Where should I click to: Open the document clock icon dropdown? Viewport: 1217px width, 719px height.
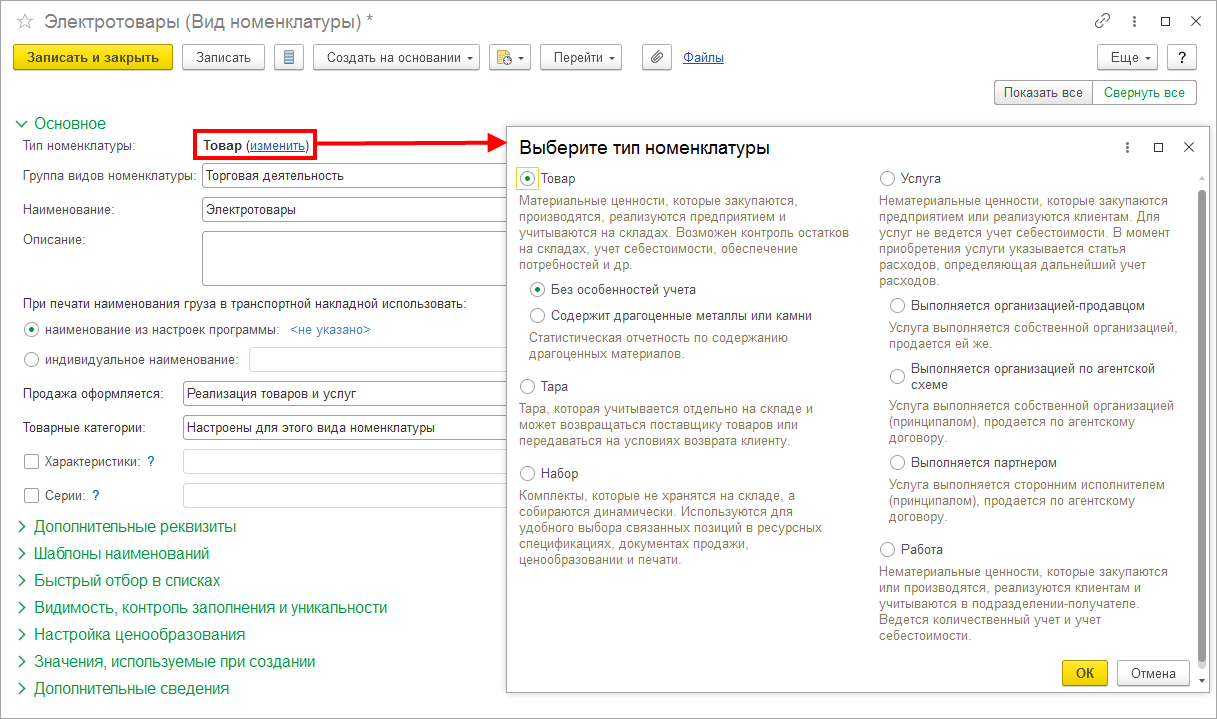508,58
